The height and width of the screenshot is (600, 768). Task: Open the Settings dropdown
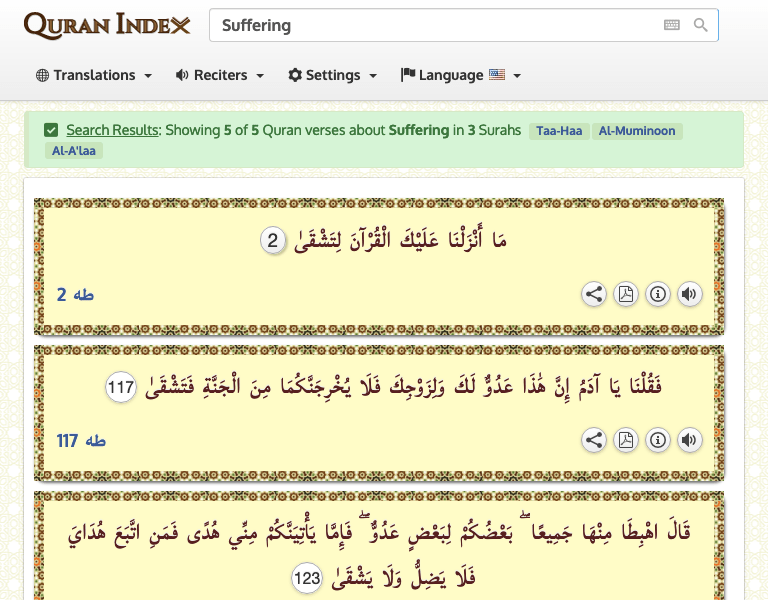pos(332,75)
